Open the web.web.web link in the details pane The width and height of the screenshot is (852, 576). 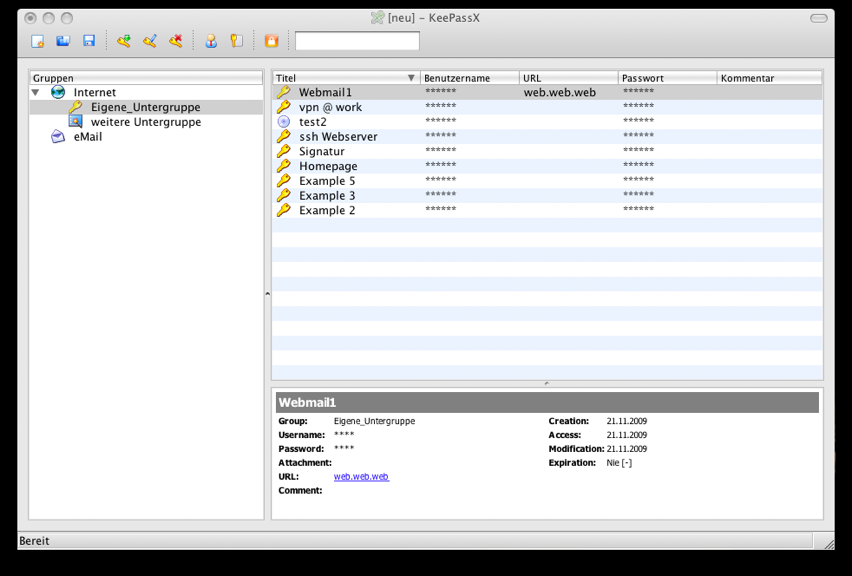click(361, 477)
